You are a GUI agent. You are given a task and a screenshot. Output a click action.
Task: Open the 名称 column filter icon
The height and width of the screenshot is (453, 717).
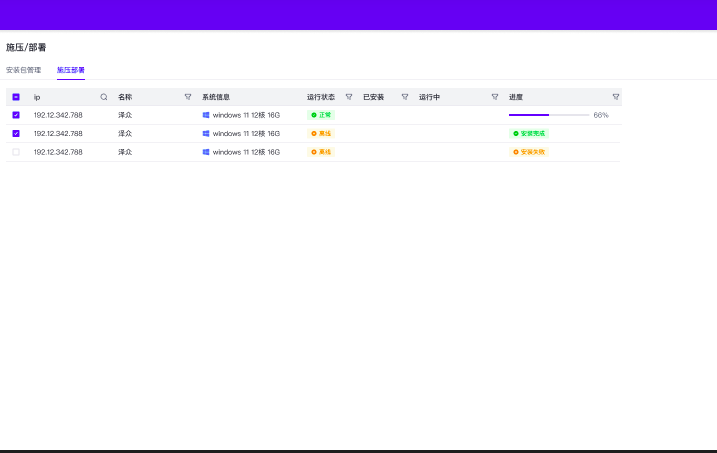coord(188,97)
